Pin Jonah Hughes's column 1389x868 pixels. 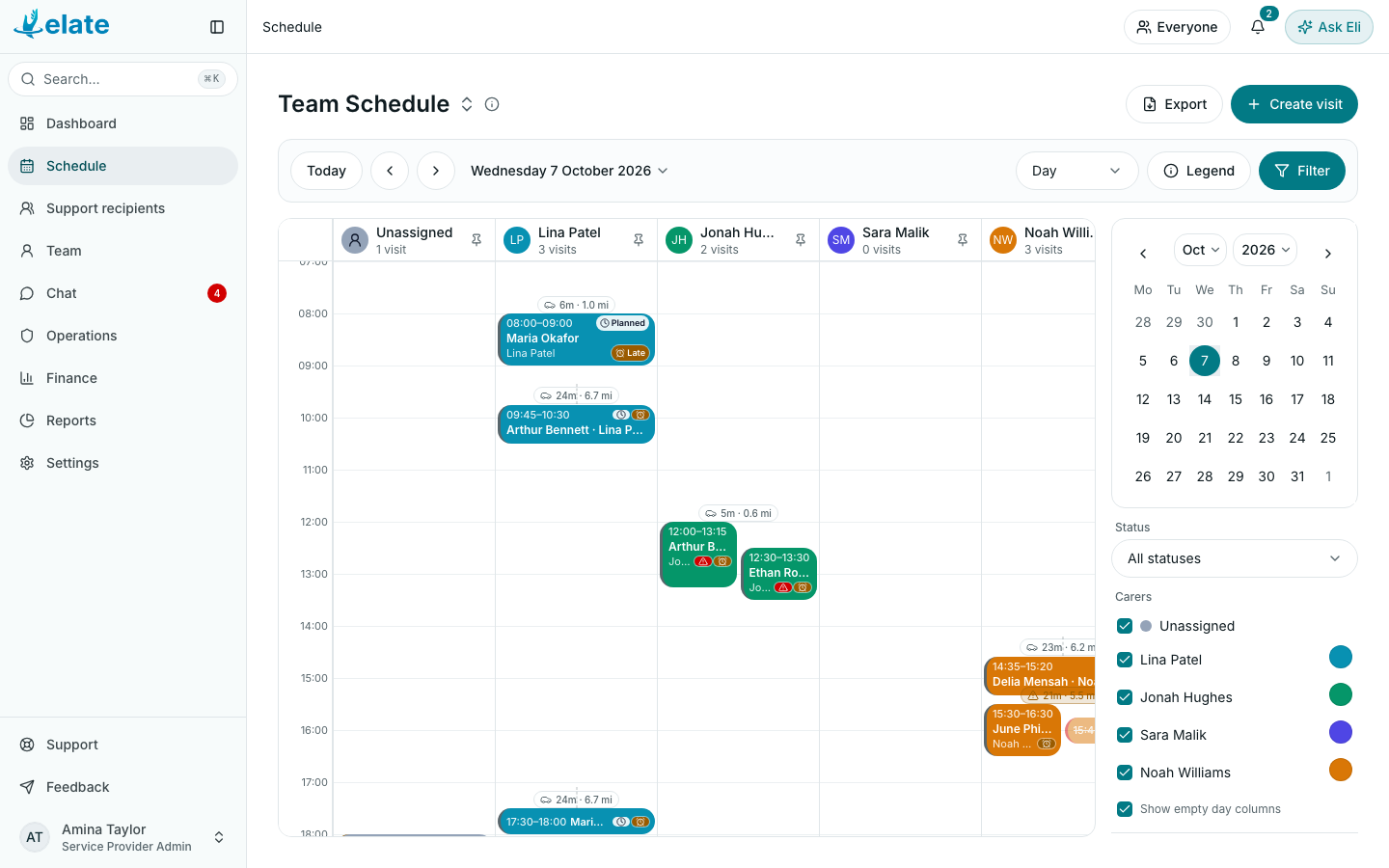(801, 240)
